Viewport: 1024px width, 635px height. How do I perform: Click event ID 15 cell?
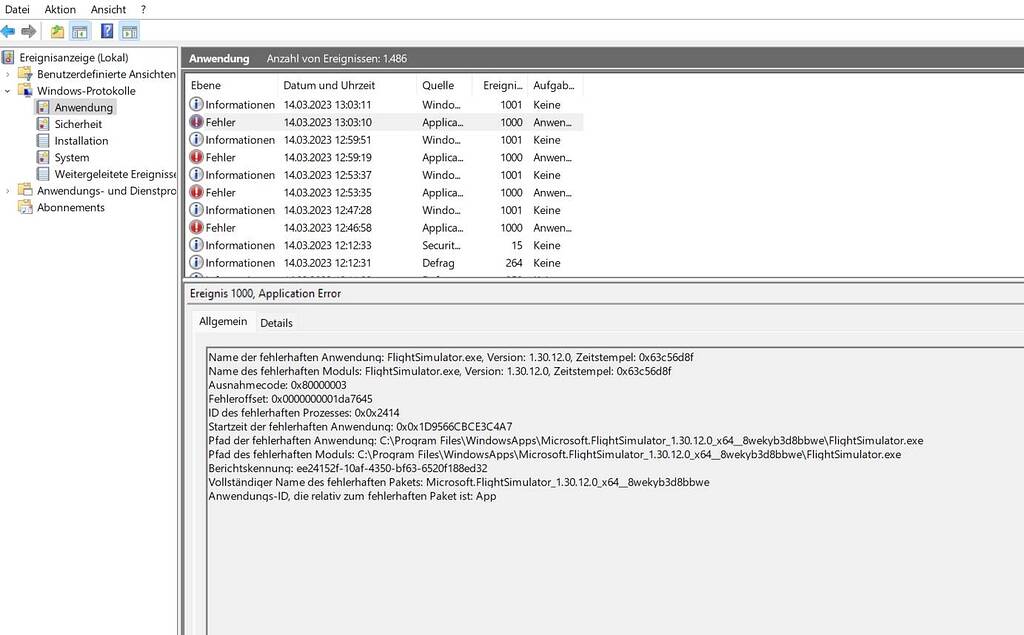click(517, 245)
